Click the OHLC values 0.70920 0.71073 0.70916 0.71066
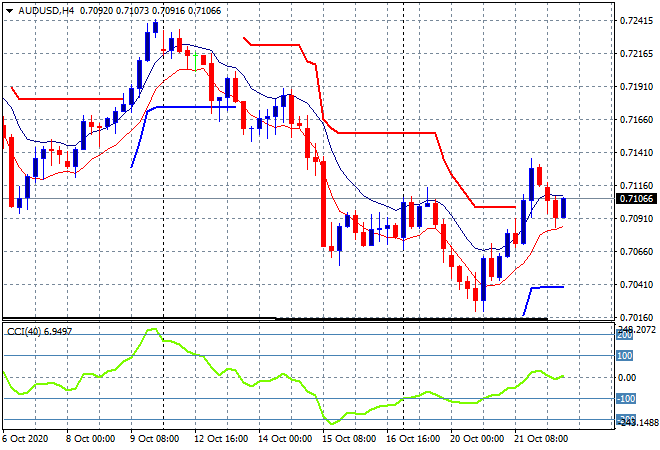The height and width of the screenshot is (450, 660). click(150, 11)
